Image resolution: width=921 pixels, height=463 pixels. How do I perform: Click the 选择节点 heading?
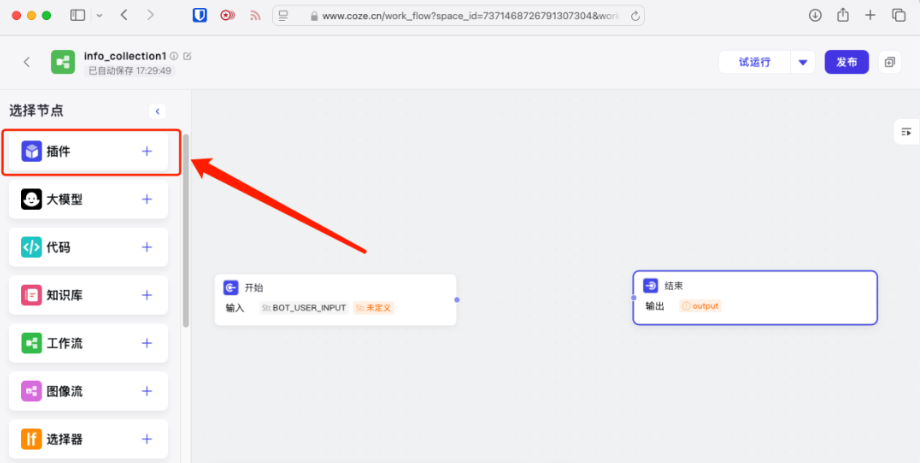point(36,110)
